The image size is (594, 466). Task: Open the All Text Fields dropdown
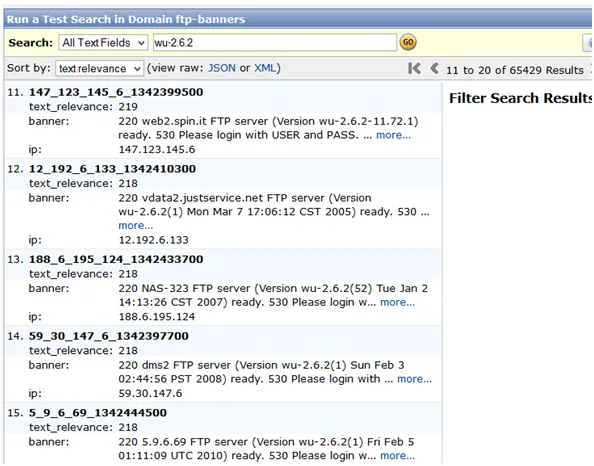pyautogui.click(x=103, y=42)
